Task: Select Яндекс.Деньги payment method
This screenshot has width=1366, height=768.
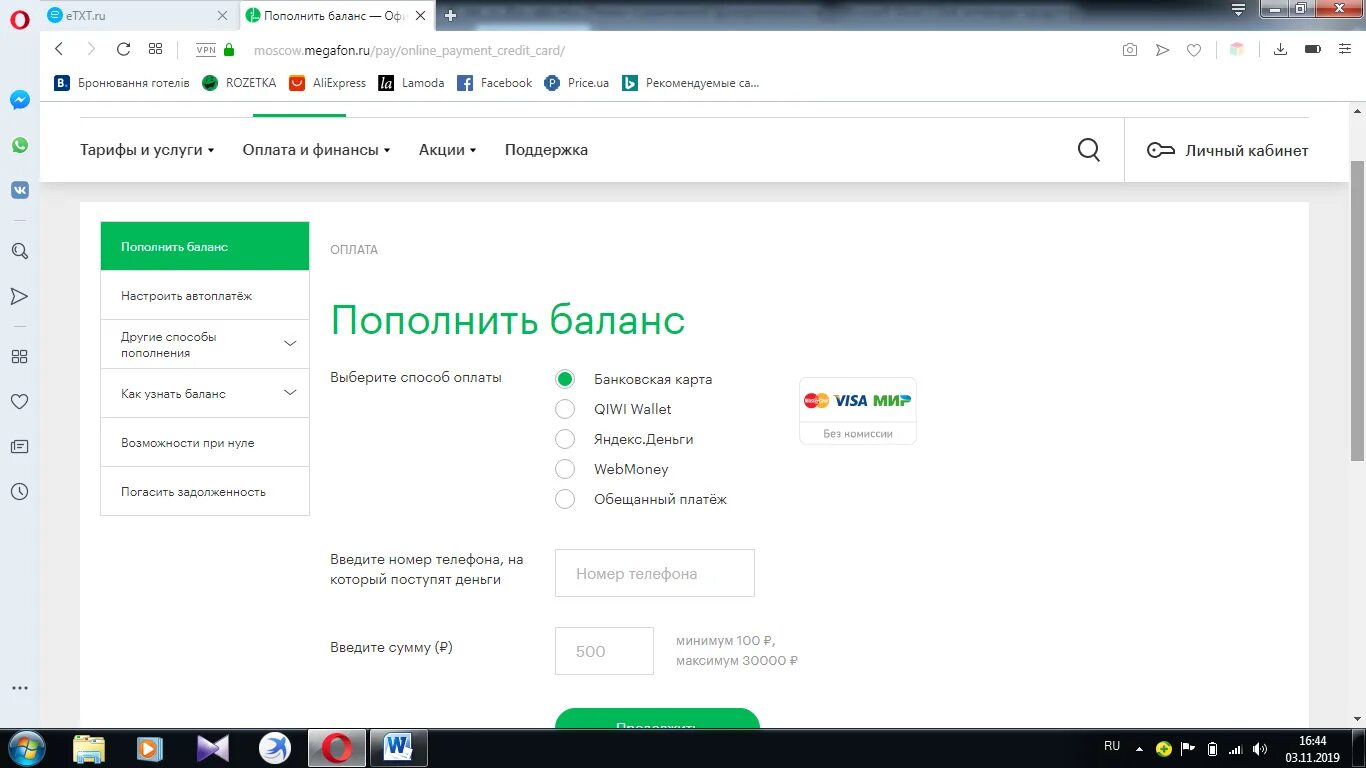Action: point(565,439)
